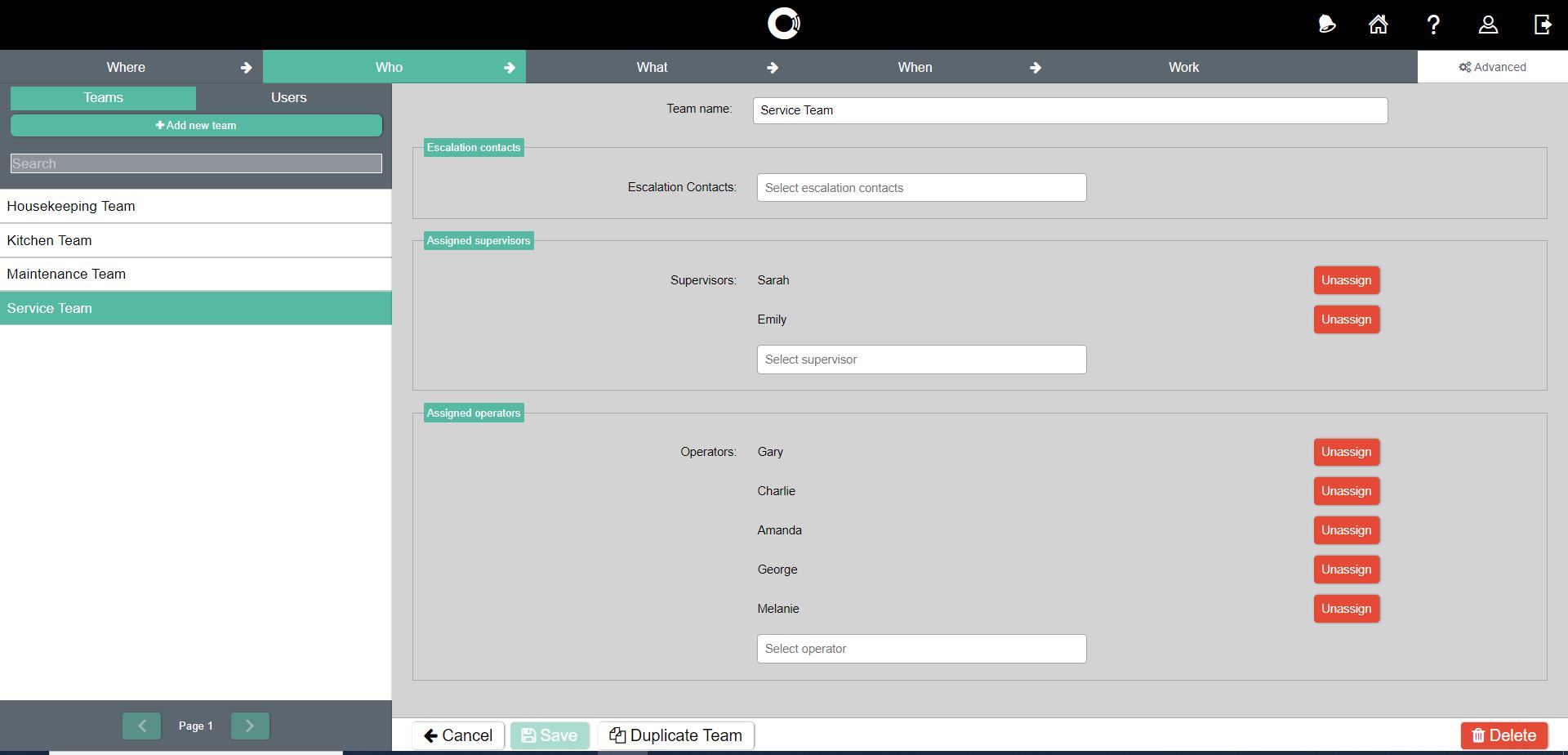Open Advanced settings with gears icon
Viewport: 1568px width, 755px height.
click(1492, 67)
